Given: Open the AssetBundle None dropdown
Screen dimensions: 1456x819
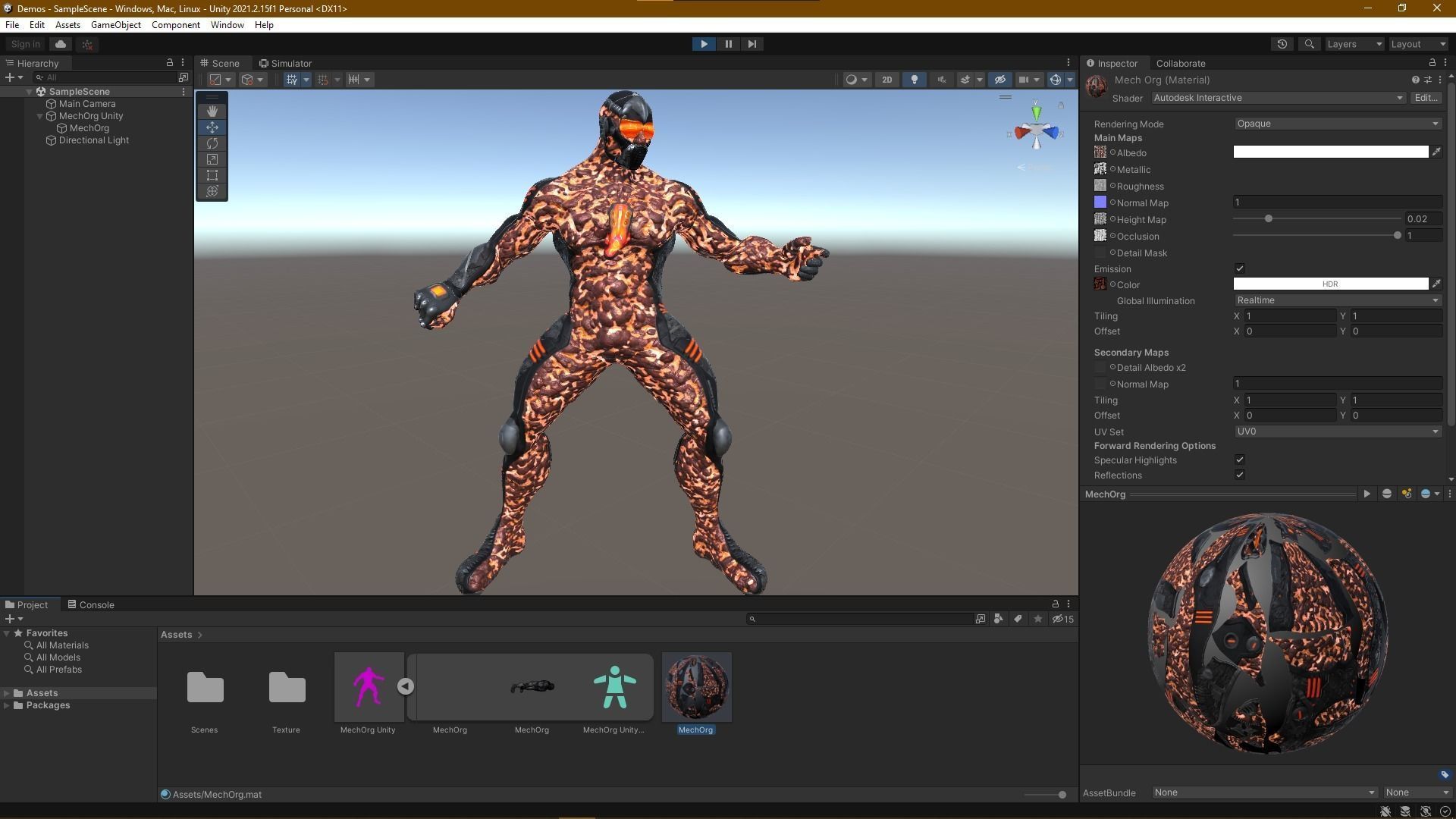Looking at the screenshot, I should [x=1264, y=792].
